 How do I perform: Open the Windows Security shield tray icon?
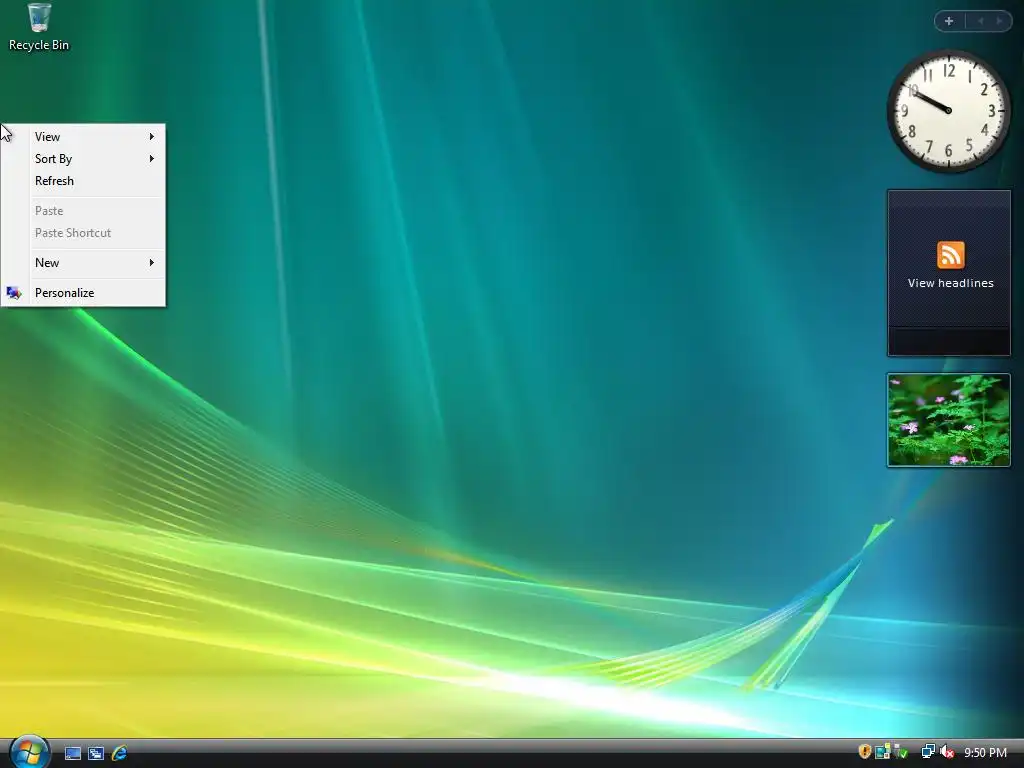[x=865, y=752]
